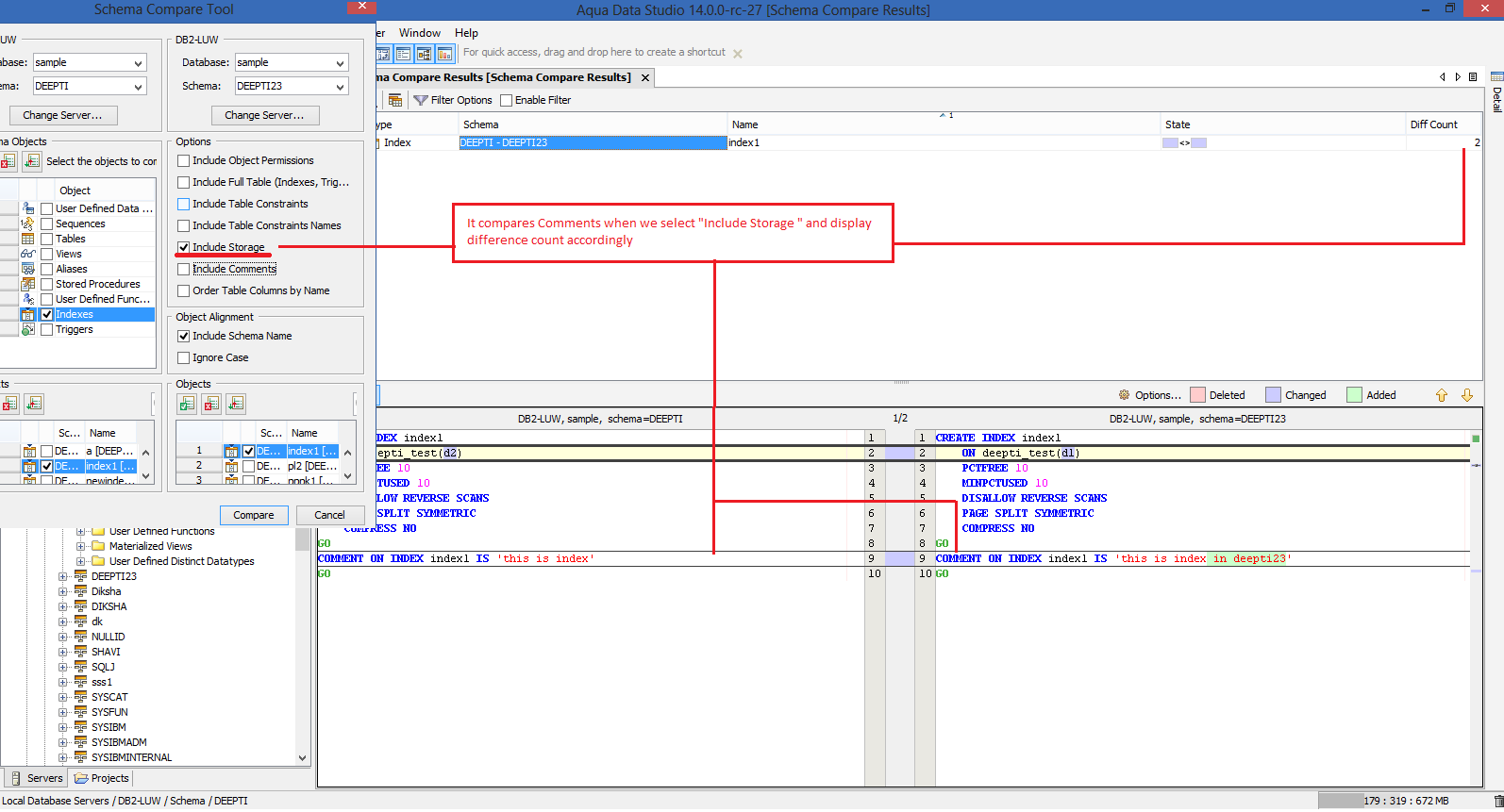Click the list view icon in the main toolbar
Viewport: 1504px width, 812px height.
pyautogui.click(x=403, y=54)
